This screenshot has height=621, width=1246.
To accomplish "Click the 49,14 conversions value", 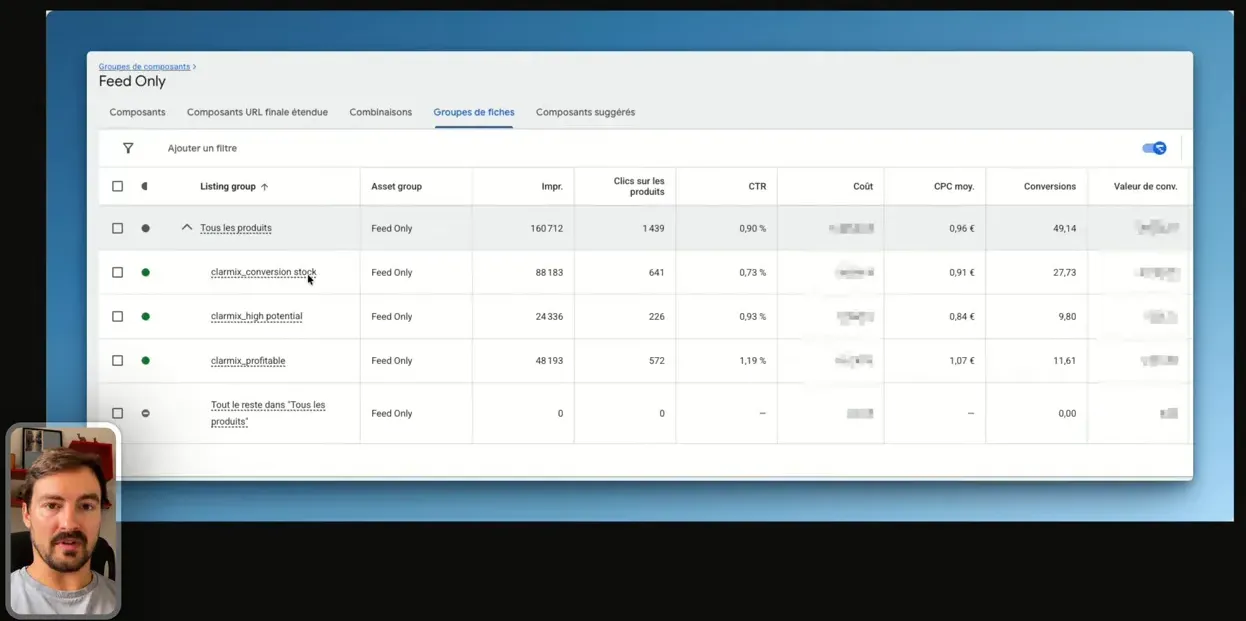I will click(x=1065, y=228).
